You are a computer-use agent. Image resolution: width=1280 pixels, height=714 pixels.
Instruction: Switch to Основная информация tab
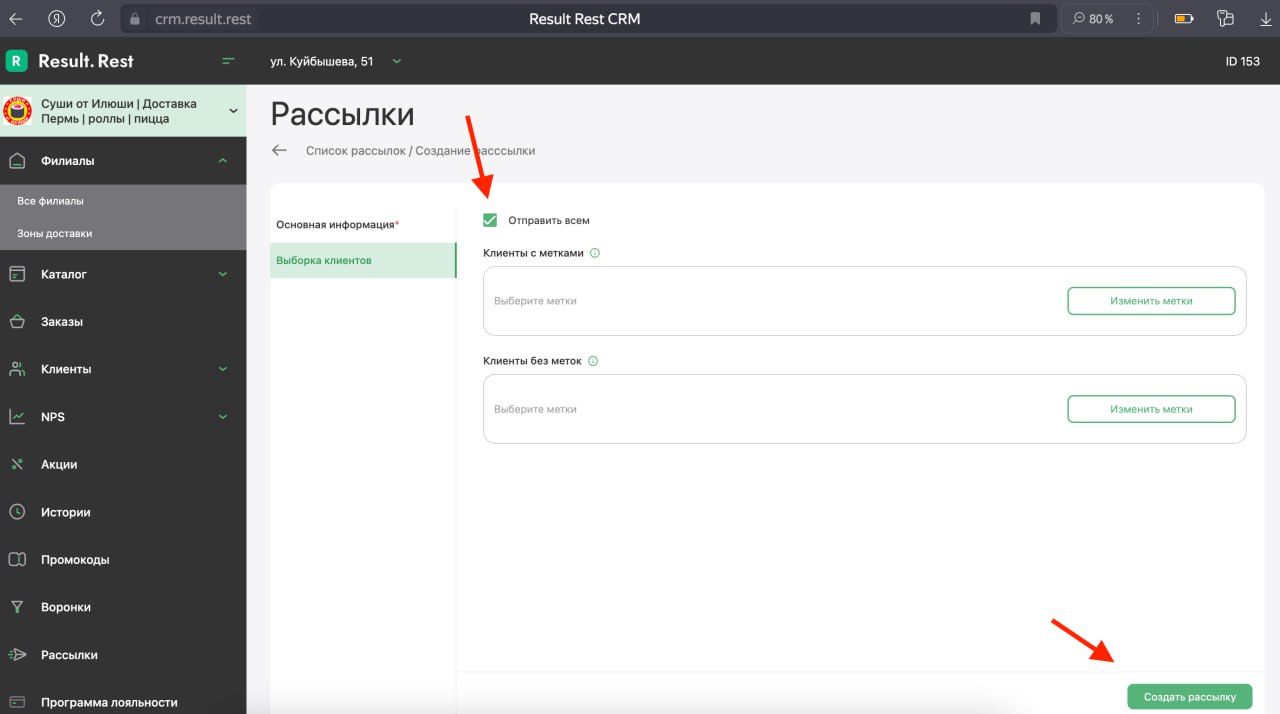tap(337, 224)
